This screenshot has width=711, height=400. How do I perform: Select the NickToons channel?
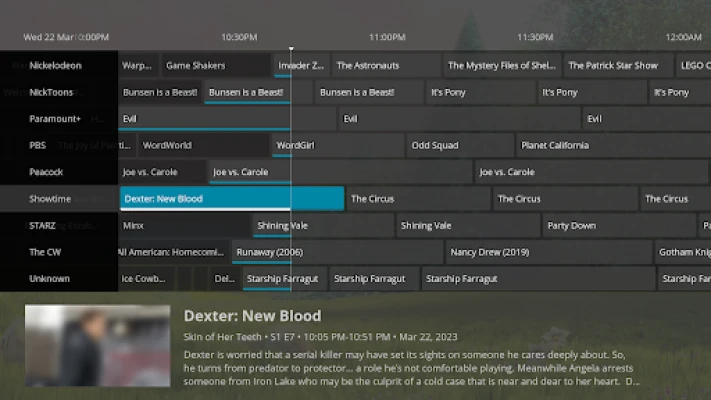(x=52, y=92)
